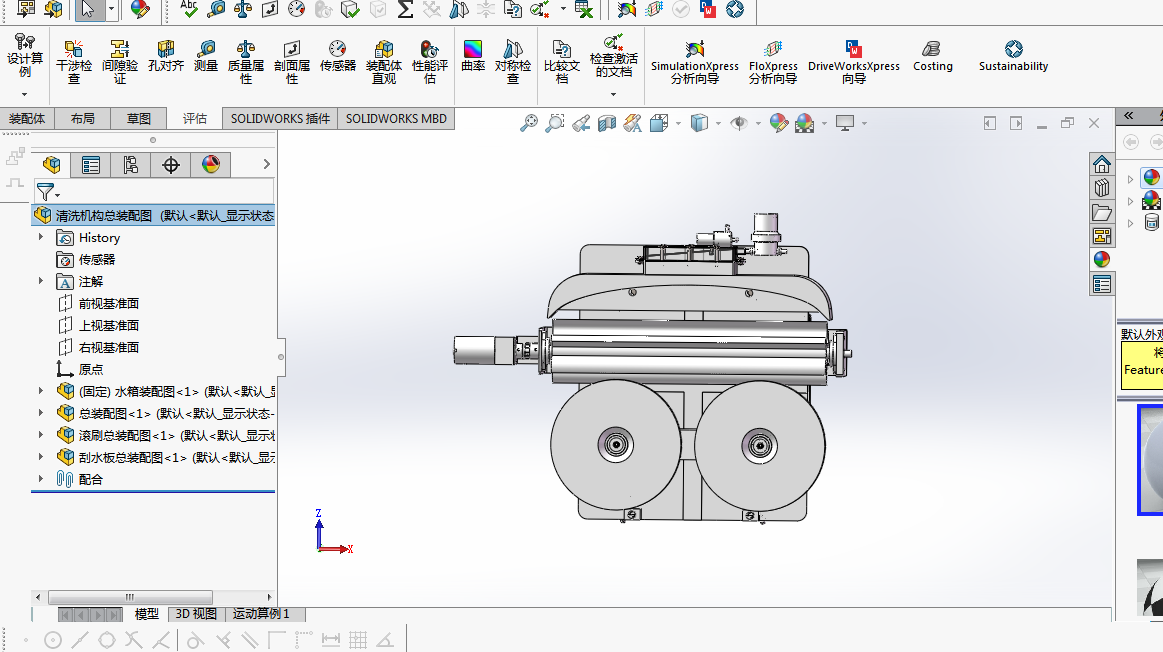Screen dimensions: 1163x652
Task: Click the feature tree horizontal scrollbar
Action: point(130,597)
